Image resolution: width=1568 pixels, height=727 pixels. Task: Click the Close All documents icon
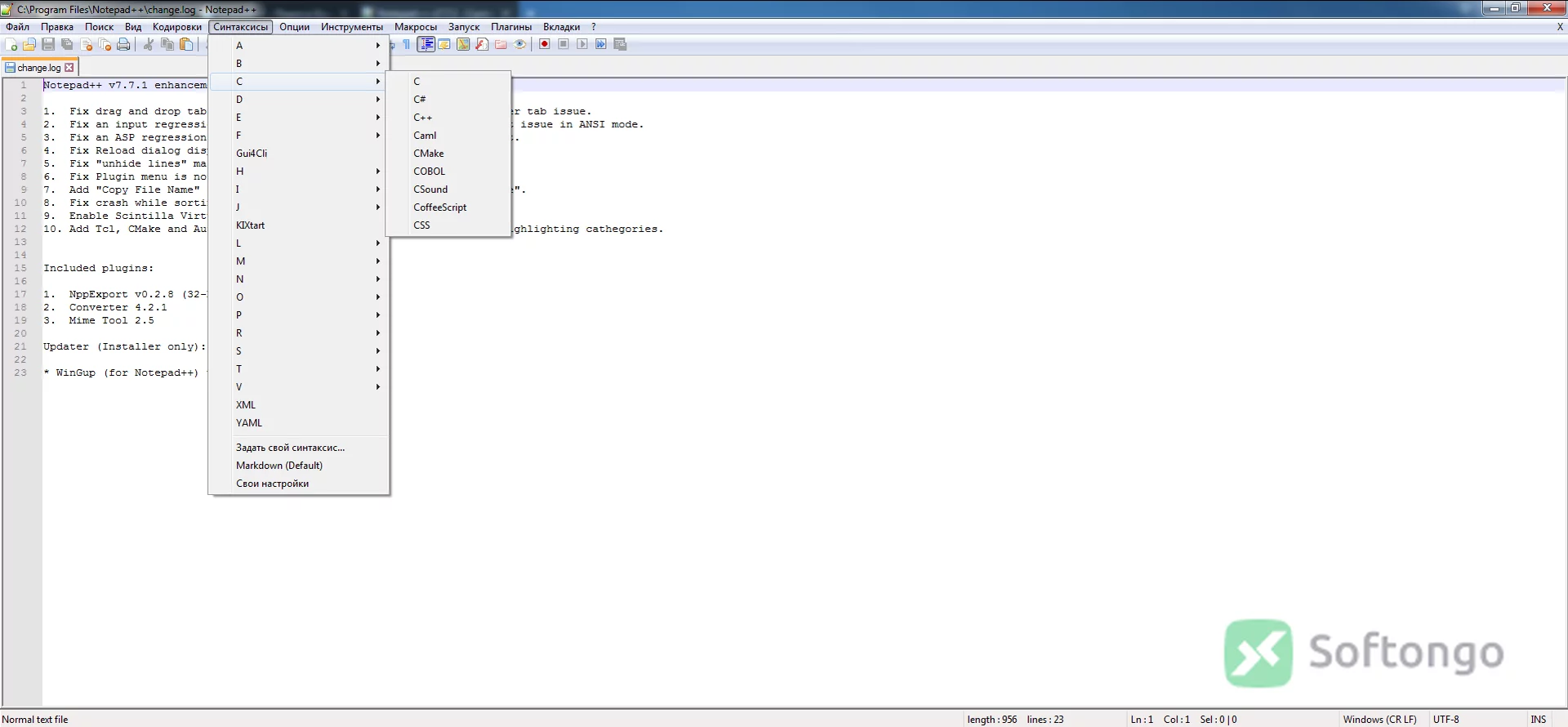pyautogui.click(x=105, y=45)
